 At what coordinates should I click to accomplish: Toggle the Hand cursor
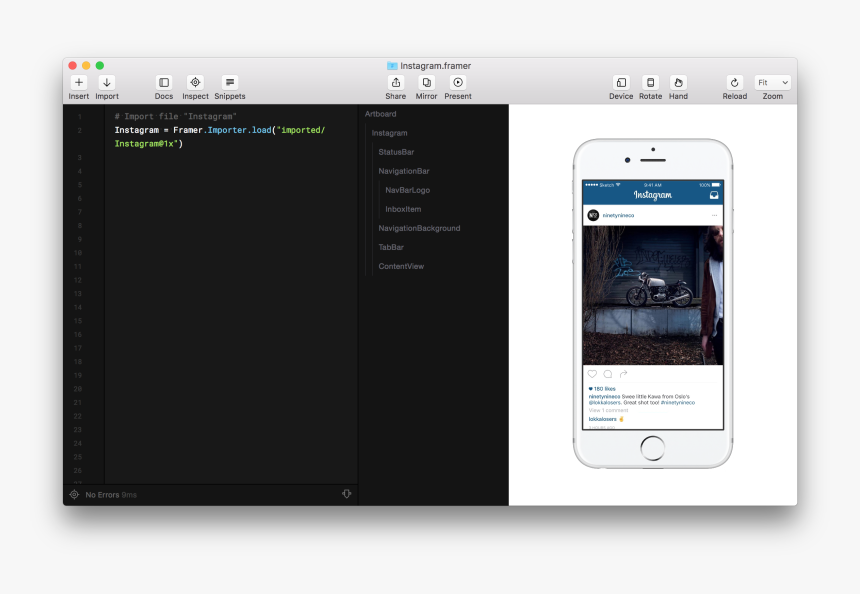pos(678,83)
